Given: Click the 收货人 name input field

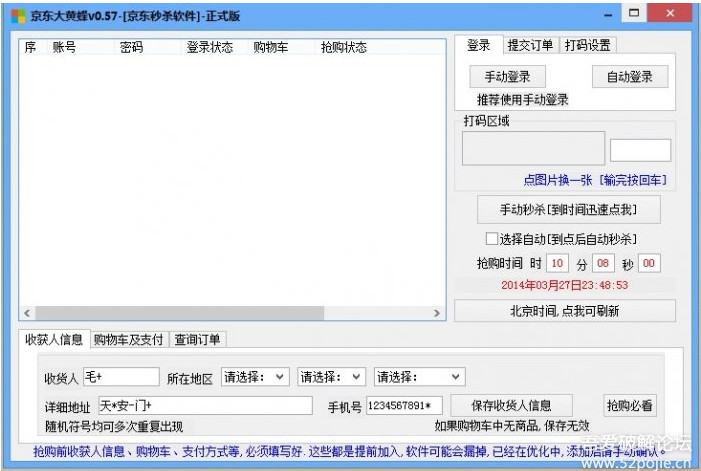Looking at the screenshot, I should pos(121,377).
